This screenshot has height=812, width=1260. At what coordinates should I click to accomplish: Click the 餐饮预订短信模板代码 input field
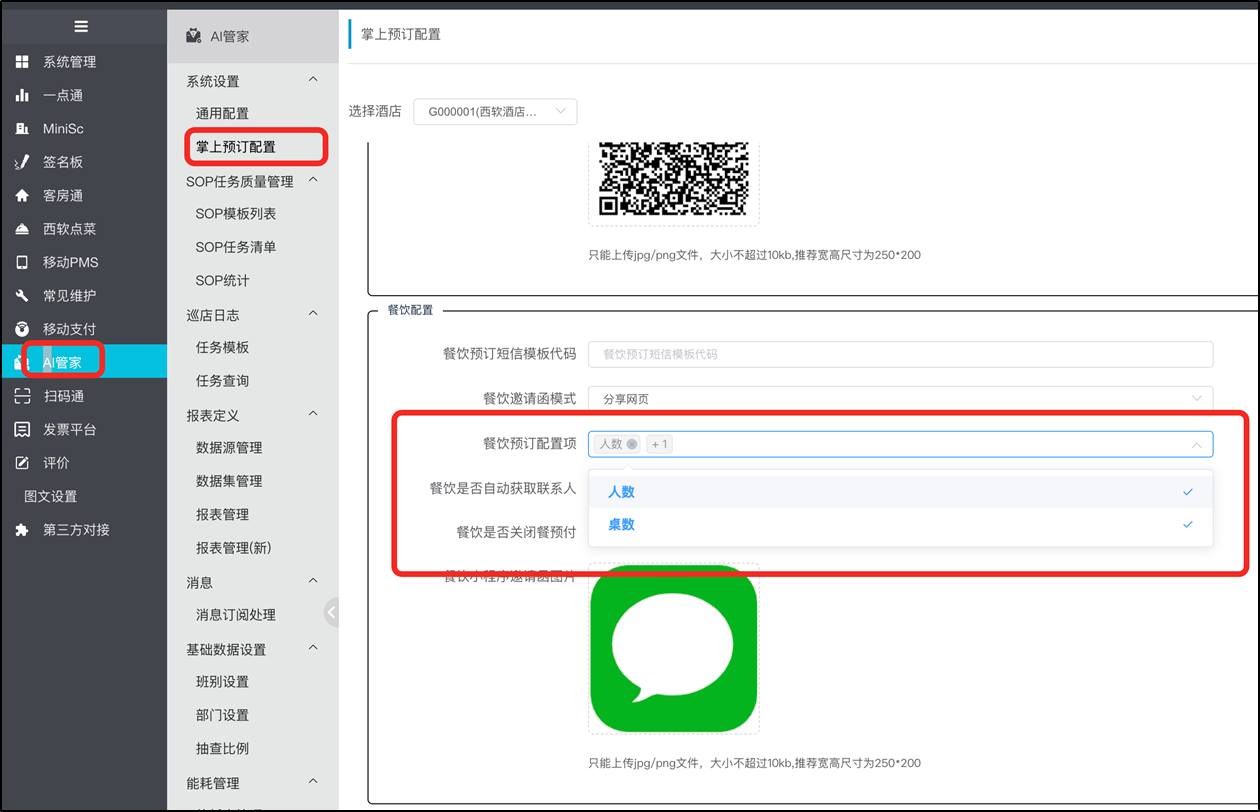900,354
